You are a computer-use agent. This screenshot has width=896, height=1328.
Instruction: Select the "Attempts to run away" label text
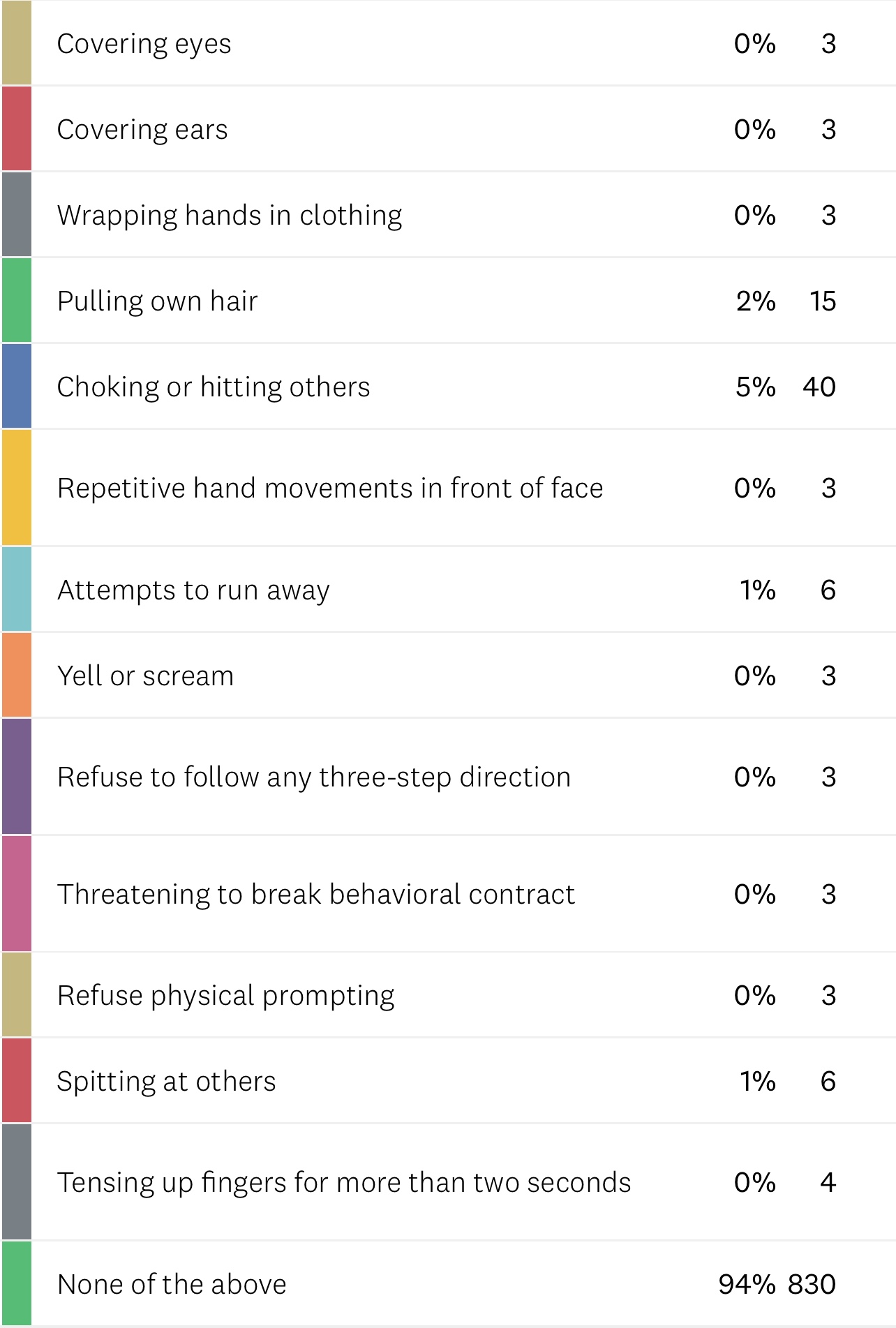click(193, 590)
